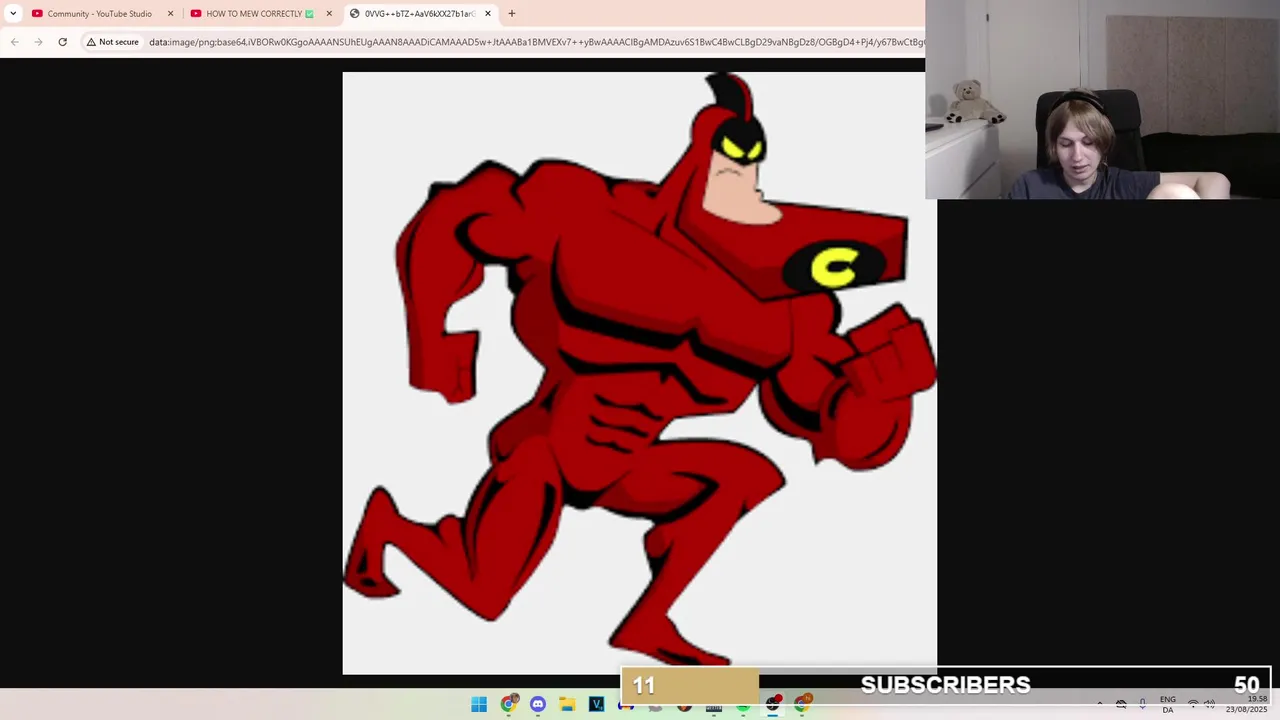Switch to Community - YouTube Studio tab
The width and height of the screenshot is (1280, 720).
tap(99, 13)
